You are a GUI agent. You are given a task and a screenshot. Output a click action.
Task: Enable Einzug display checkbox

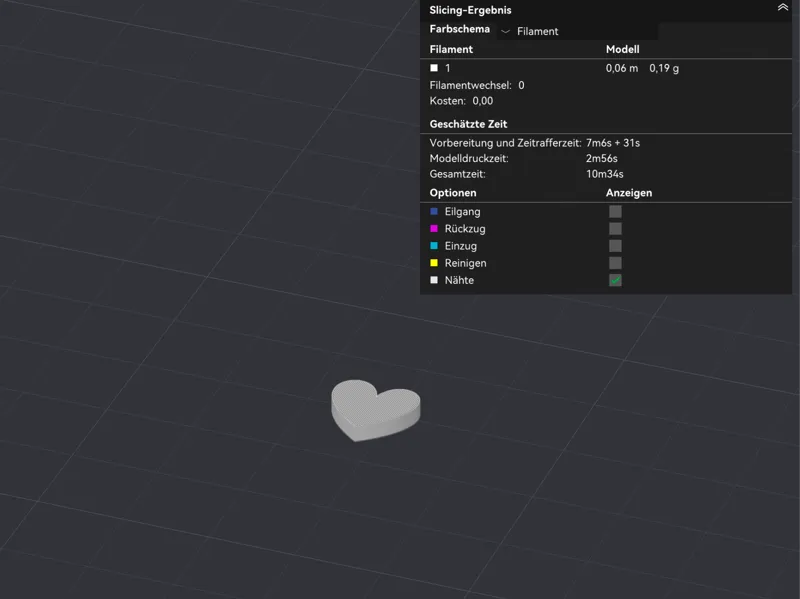tap(615, 246)
